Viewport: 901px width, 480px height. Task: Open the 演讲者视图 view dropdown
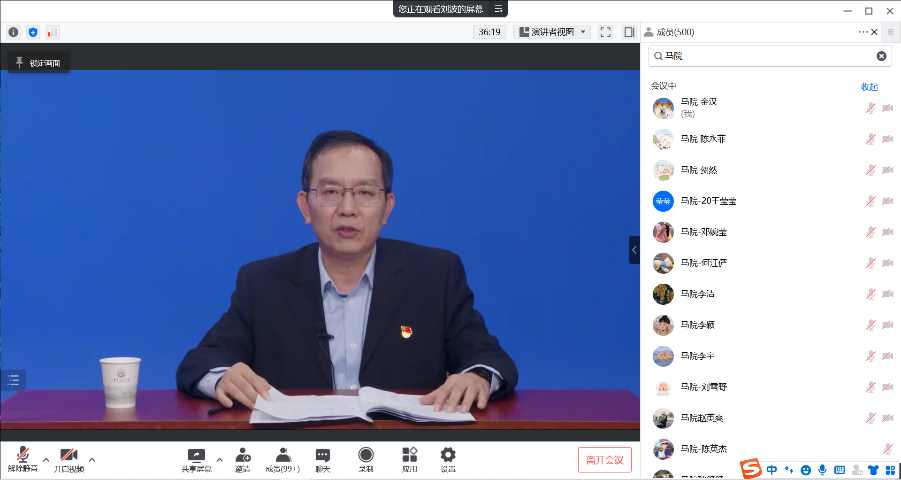(553, 32)
